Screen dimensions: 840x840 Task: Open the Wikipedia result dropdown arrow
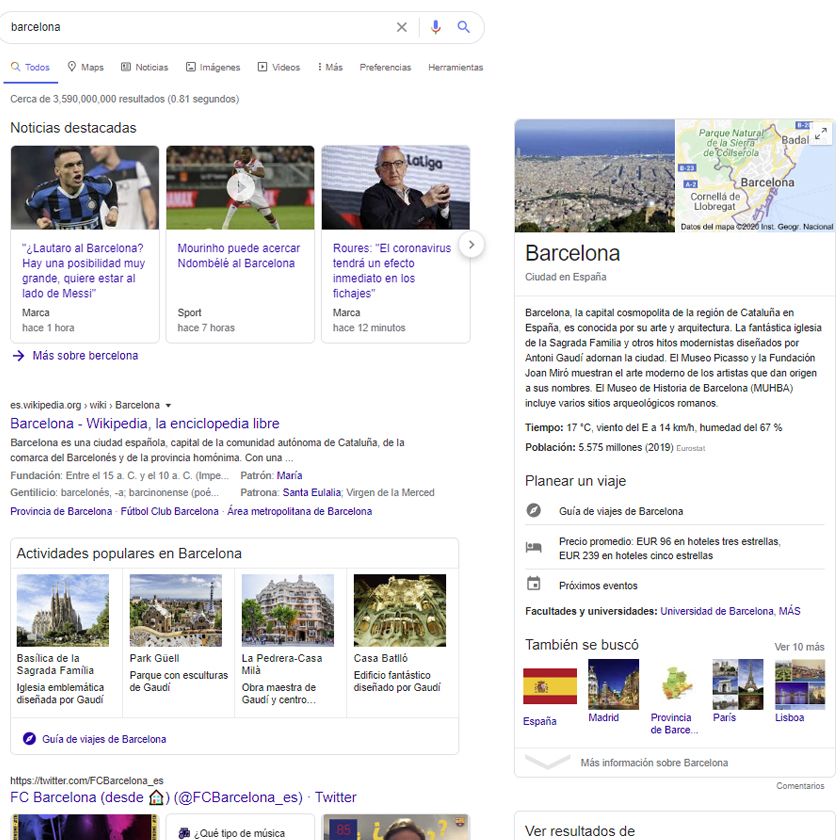click(168, 406)
